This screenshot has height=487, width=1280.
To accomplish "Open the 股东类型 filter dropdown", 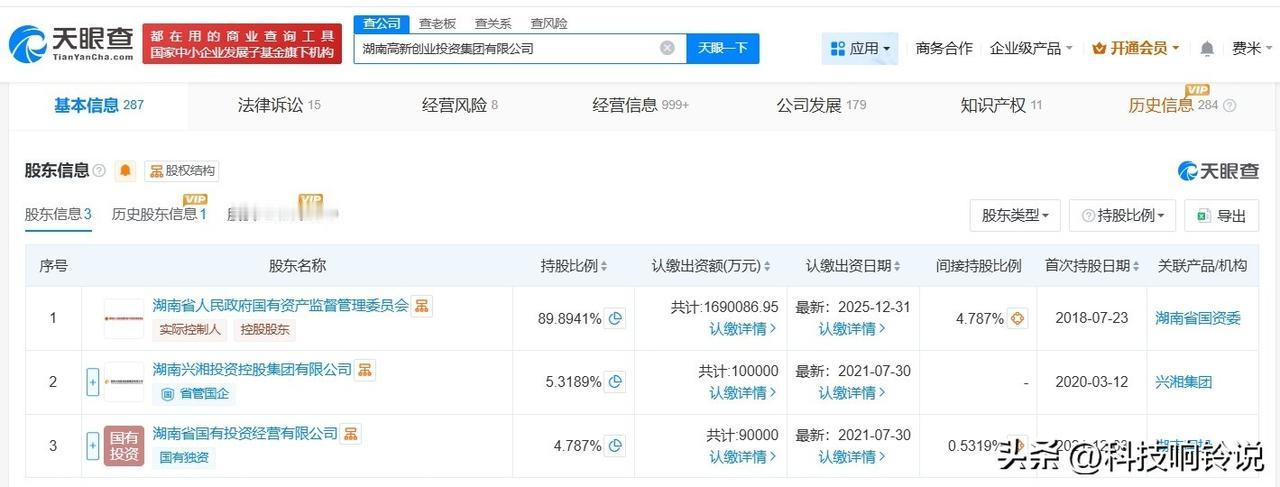I will (1015, 215).
